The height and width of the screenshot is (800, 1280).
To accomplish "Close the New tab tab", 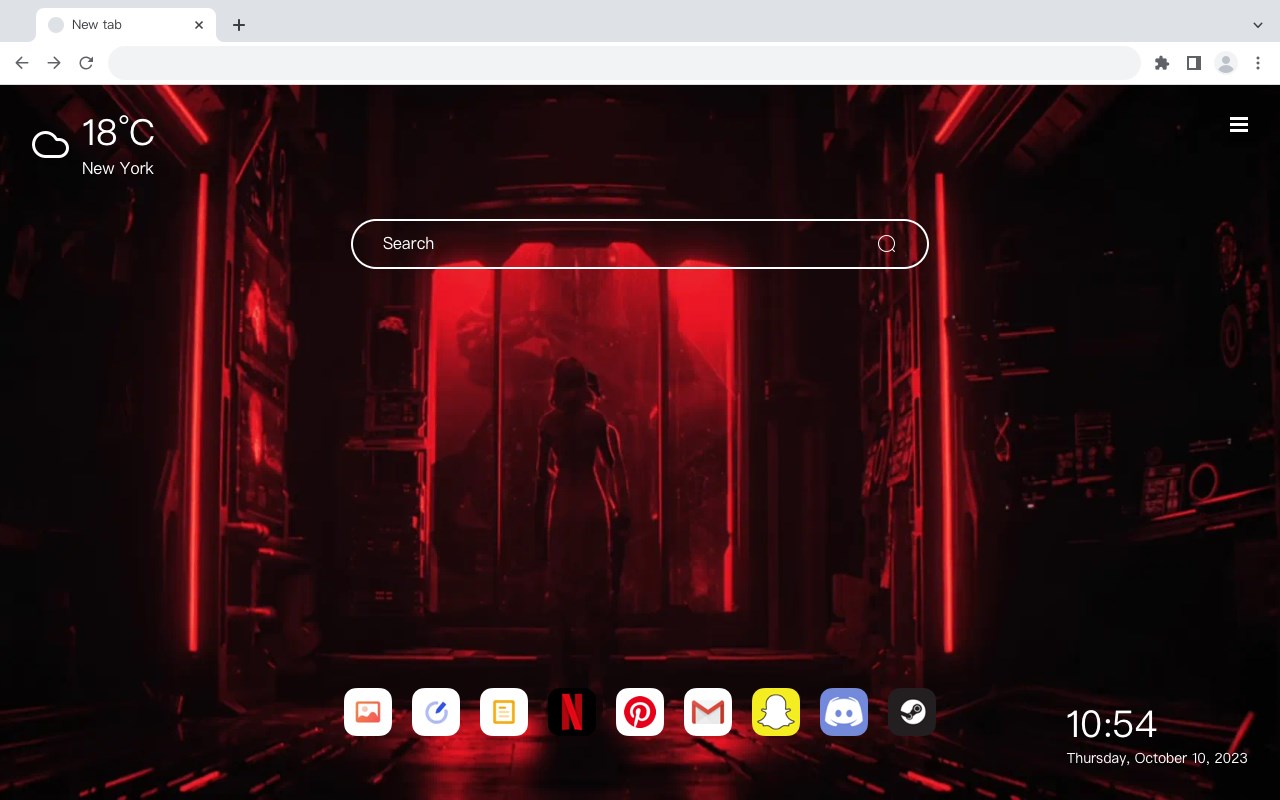I will point(199,25).
